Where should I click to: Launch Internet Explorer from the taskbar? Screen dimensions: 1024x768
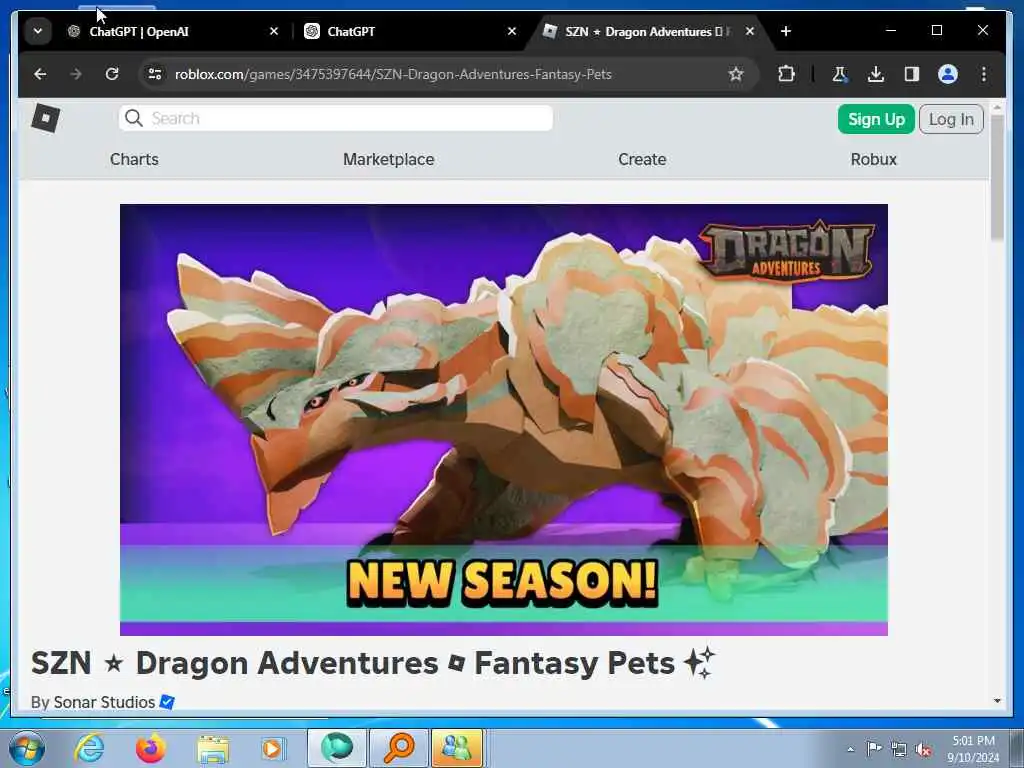89,748
